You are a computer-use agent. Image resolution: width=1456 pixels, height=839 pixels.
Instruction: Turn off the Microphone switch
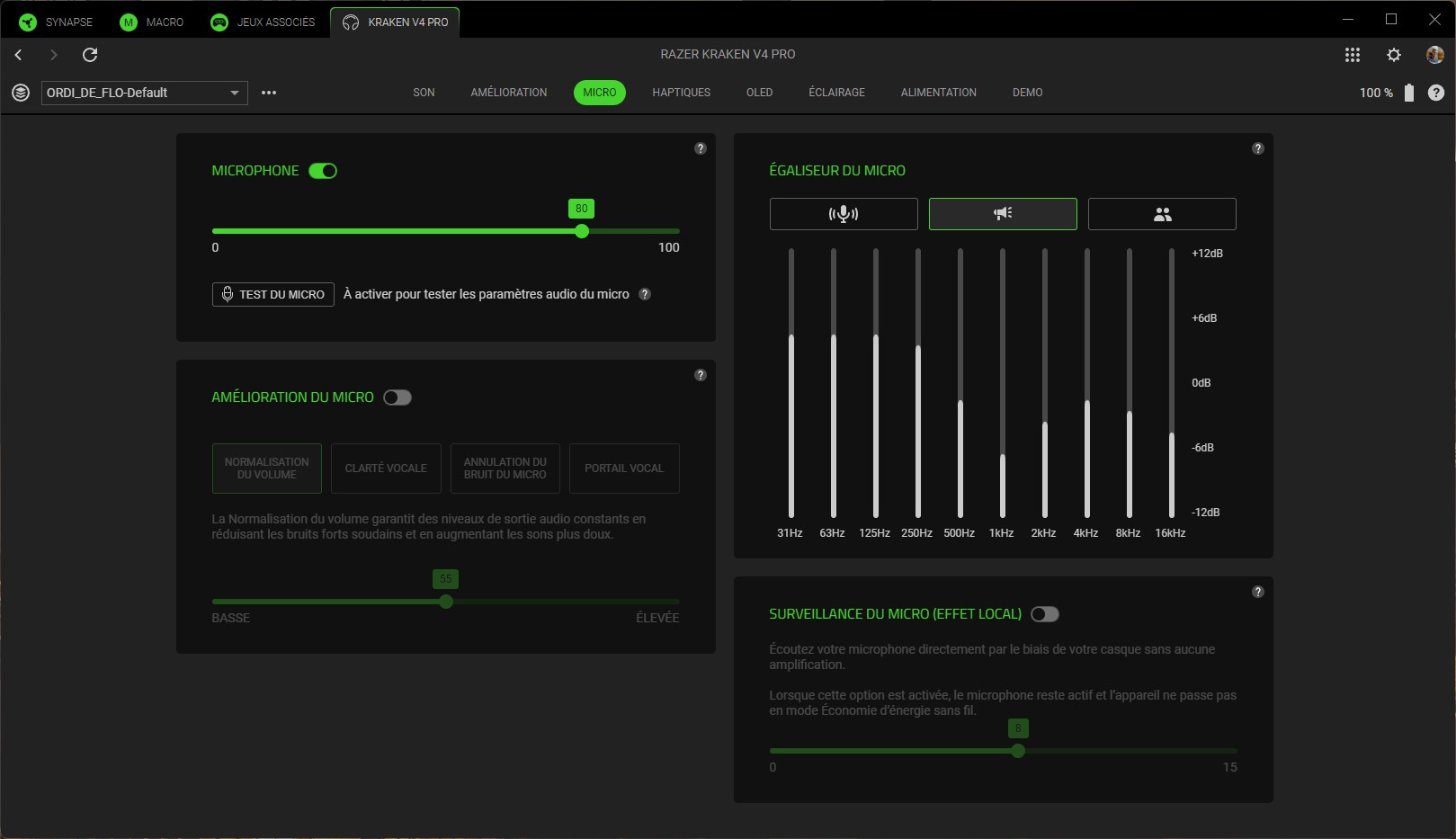click(323, 171)
